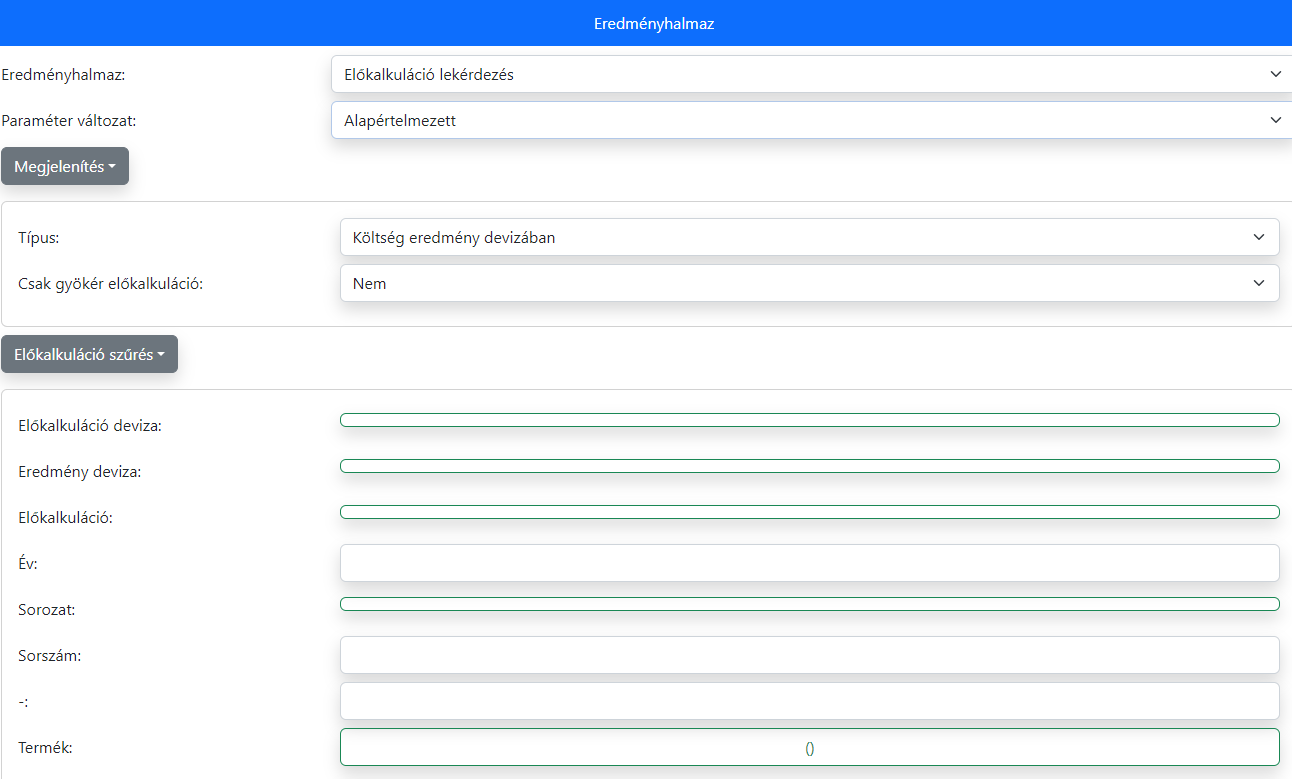This screenshot has height=779, width=1292.
Task: Click the Előkalkuláció filter field
Action: click(810, 512)
